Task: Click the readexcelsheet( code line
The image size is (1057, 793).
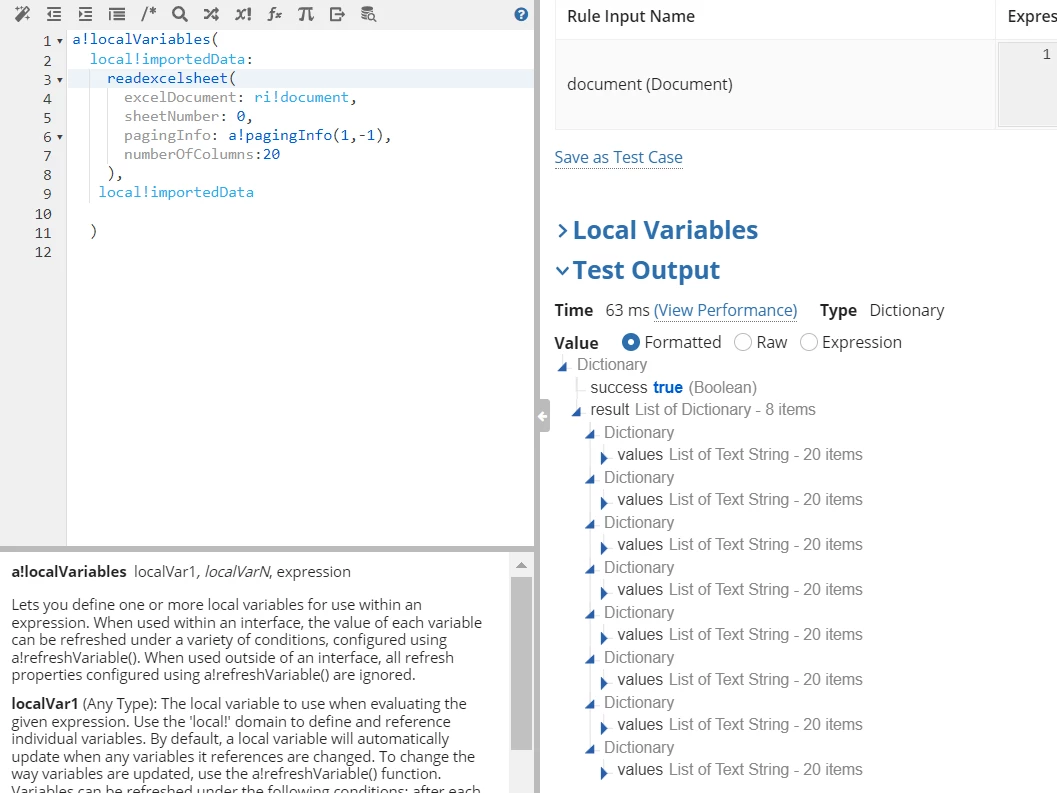Action: pyautogui.click(x=171, y=78)
